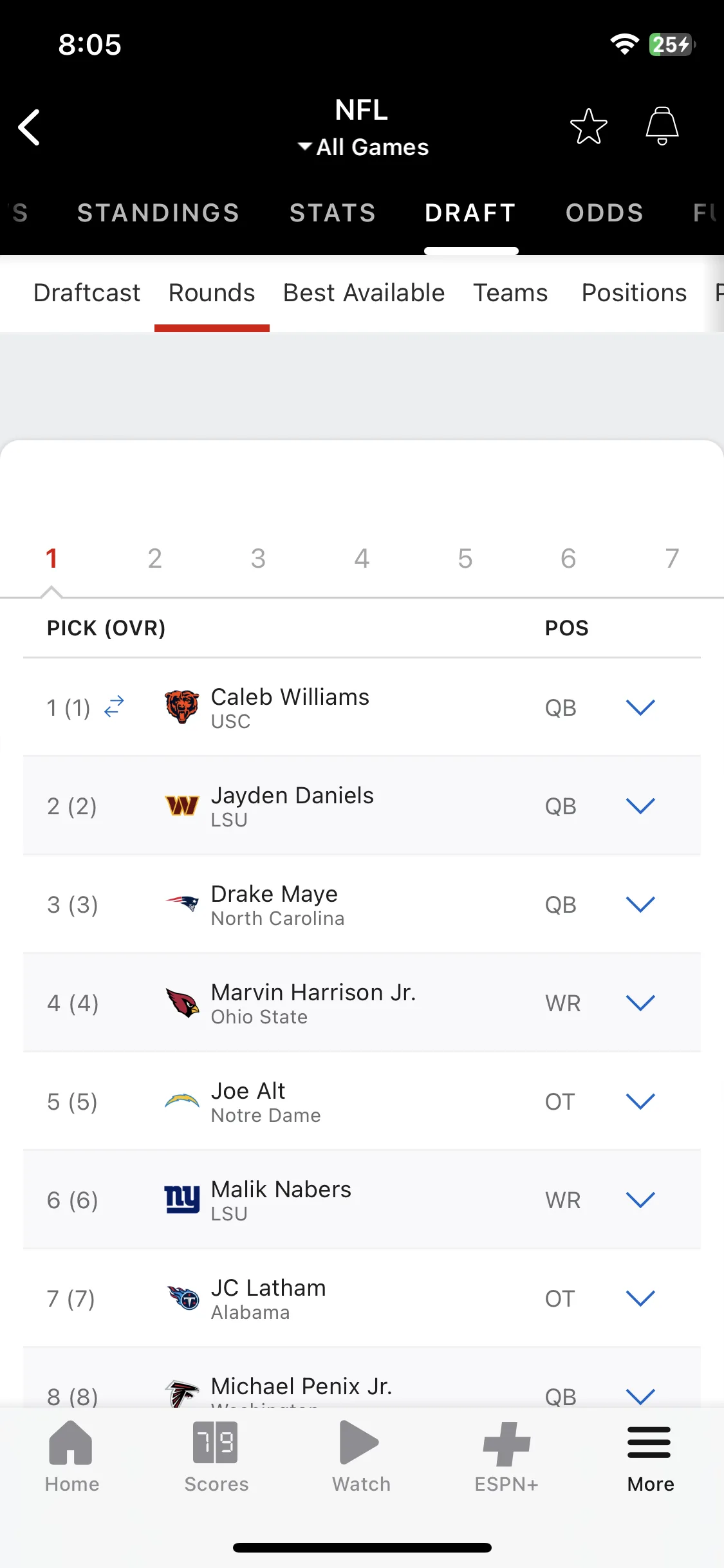
Task: Open the Home tab icon
Action: pyautogui.click(x=71, y=1442)
